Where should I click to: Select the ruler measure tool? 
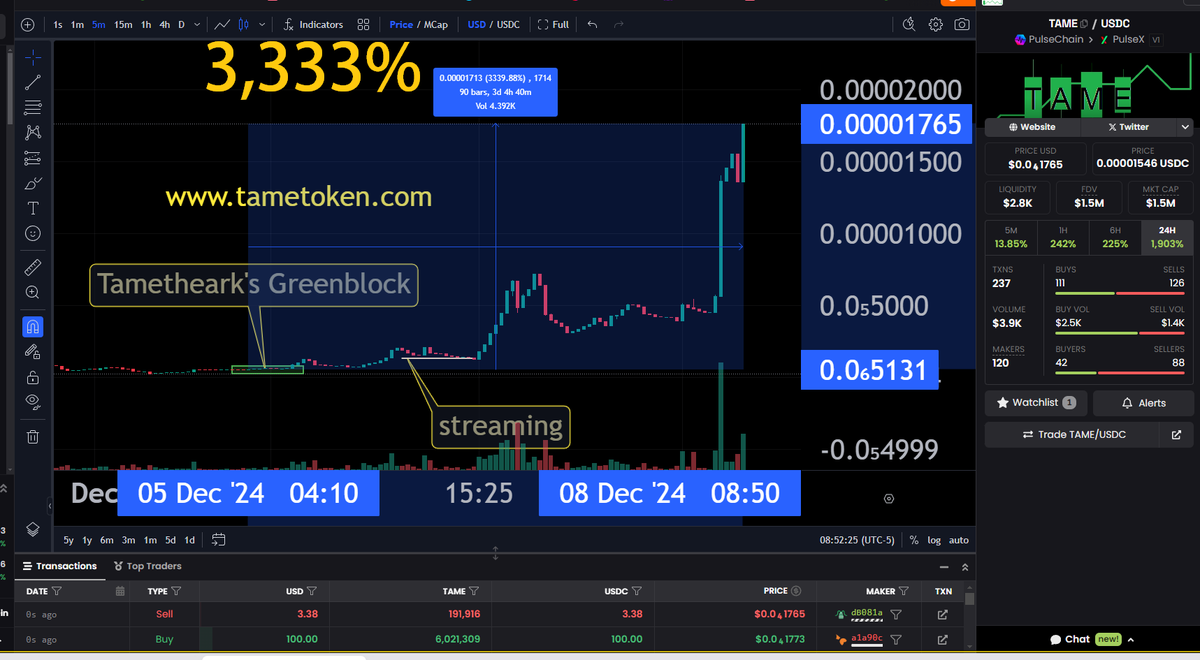(33, 267)
